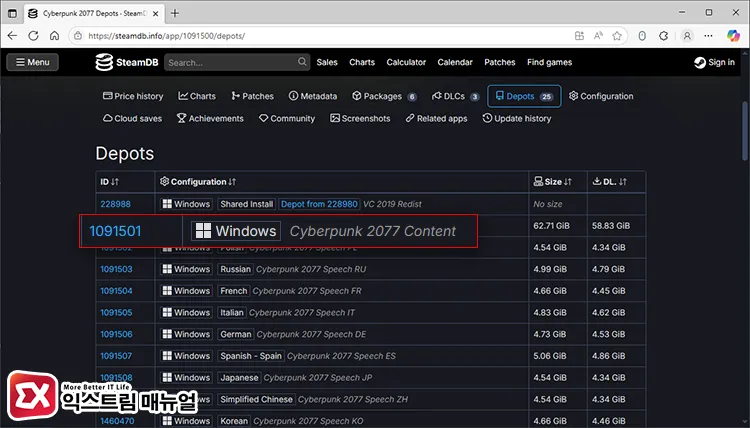The width and height of the screenshot is (750, 428).
Task: Open the Sales page
Action: click(327, 62)
